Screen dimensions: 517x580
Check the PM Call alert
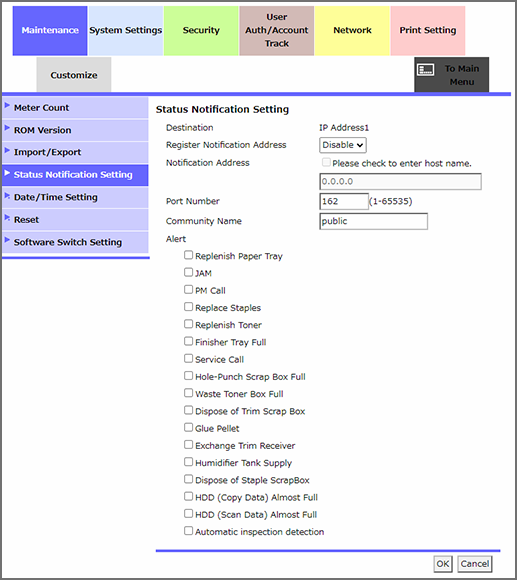click(x=189, y=289)
